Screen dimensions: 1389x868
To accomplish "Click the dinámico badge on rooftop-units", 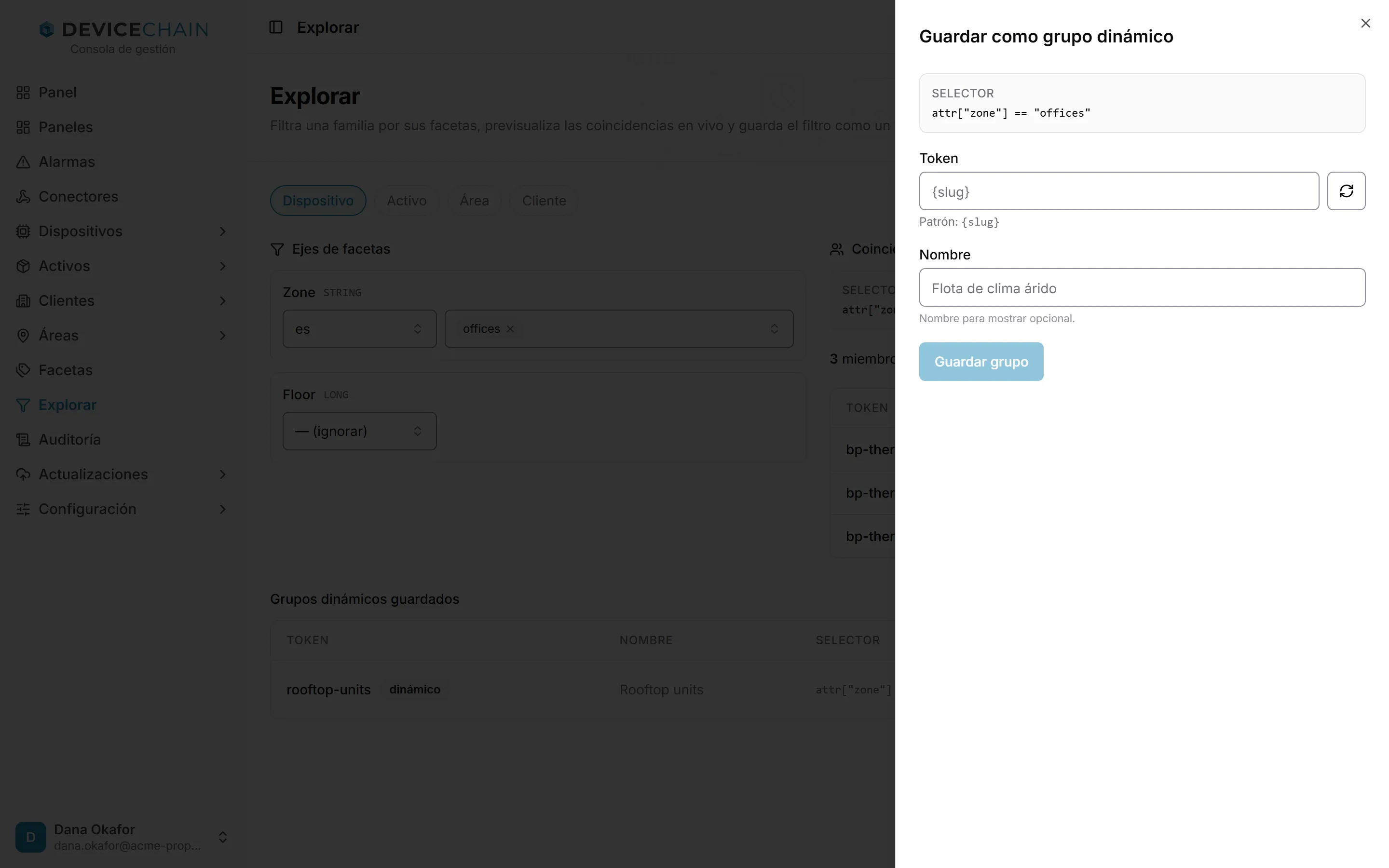I will [x=414, y=690].
